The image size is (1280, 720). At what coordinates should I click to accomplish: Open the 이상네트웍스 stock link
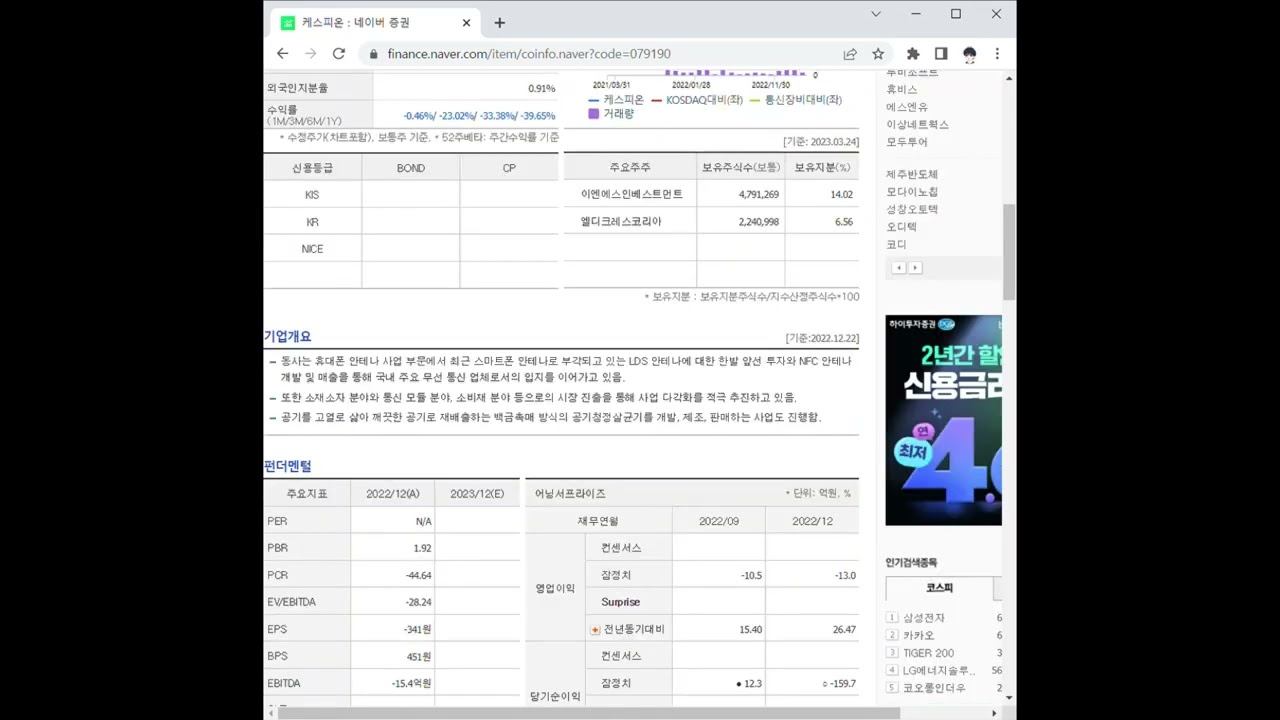[x=917, y=125]
